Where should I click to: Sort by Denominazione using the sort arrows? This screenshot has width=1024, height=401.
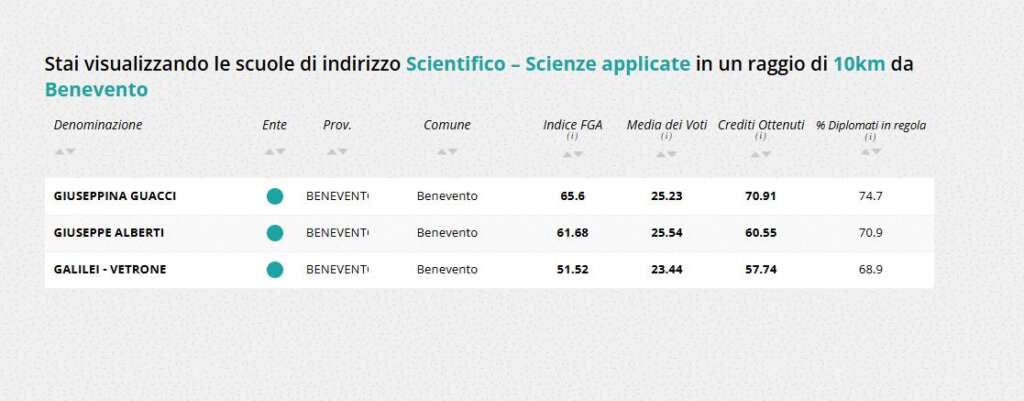pyautogui.click(x=65, y=152)
